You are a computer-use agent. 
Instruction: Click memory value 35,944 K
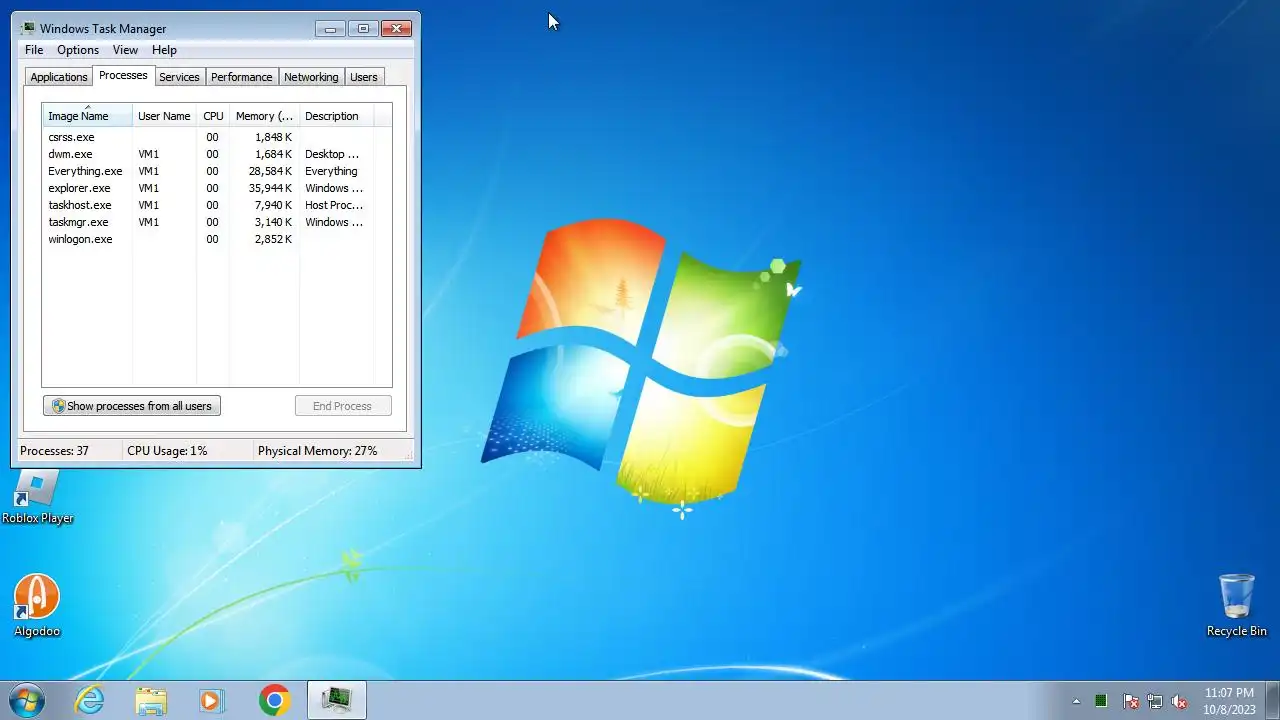(x=268, y=188)
